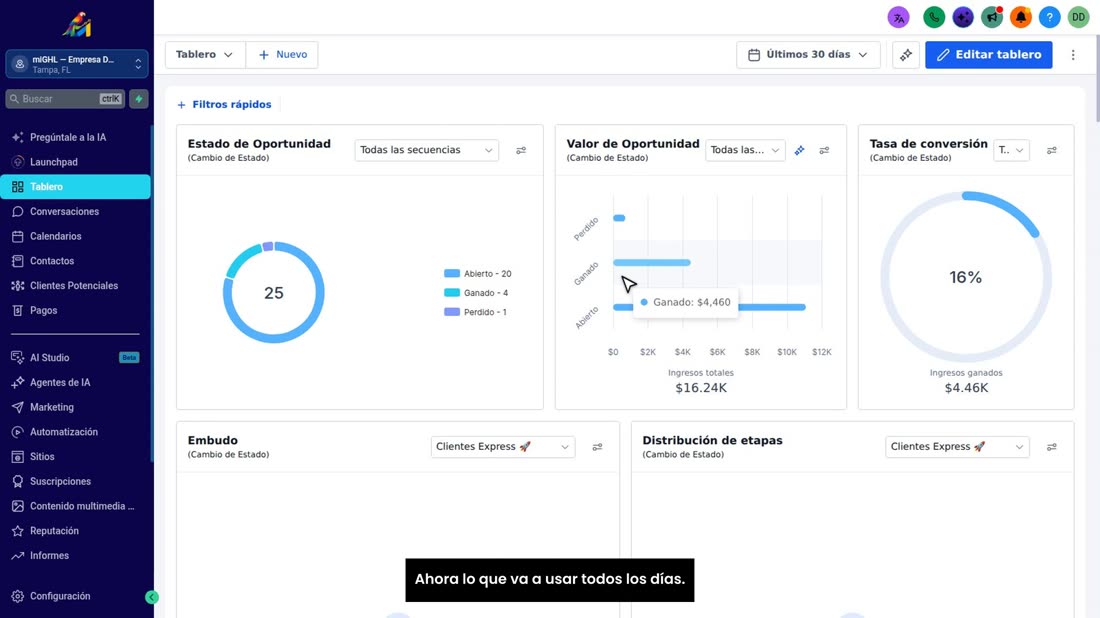Click the green lightning quick actions button

pyautogui.click(x=139, y=99)
